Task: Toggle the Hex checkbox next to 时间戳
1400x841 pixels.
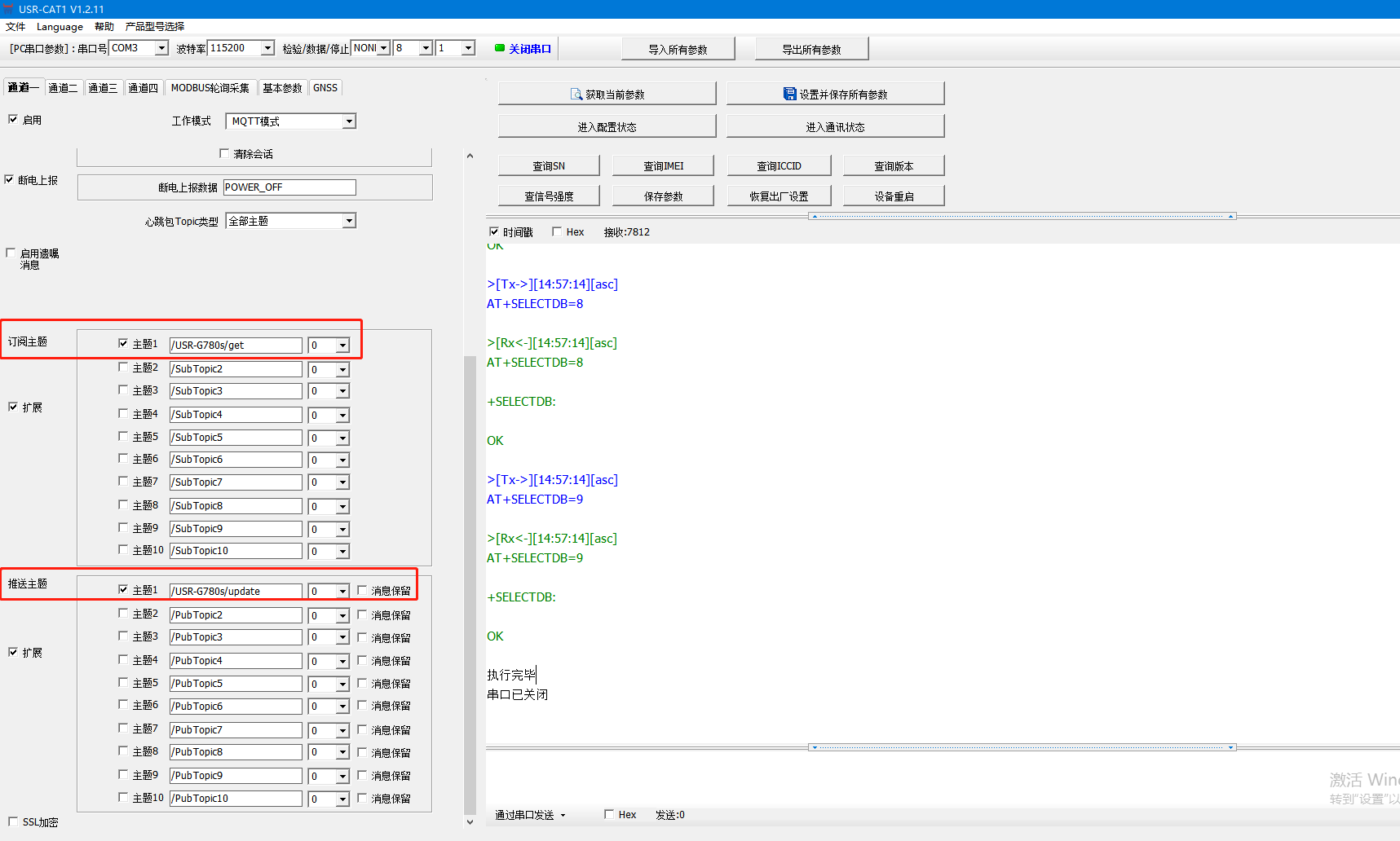Action: click(x=557, y=231)
